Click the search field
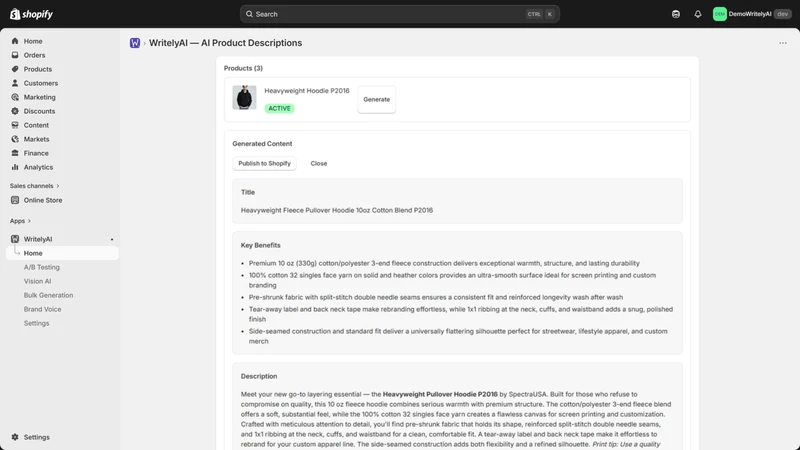The image size is (800, 450). (x=399, y=14)
